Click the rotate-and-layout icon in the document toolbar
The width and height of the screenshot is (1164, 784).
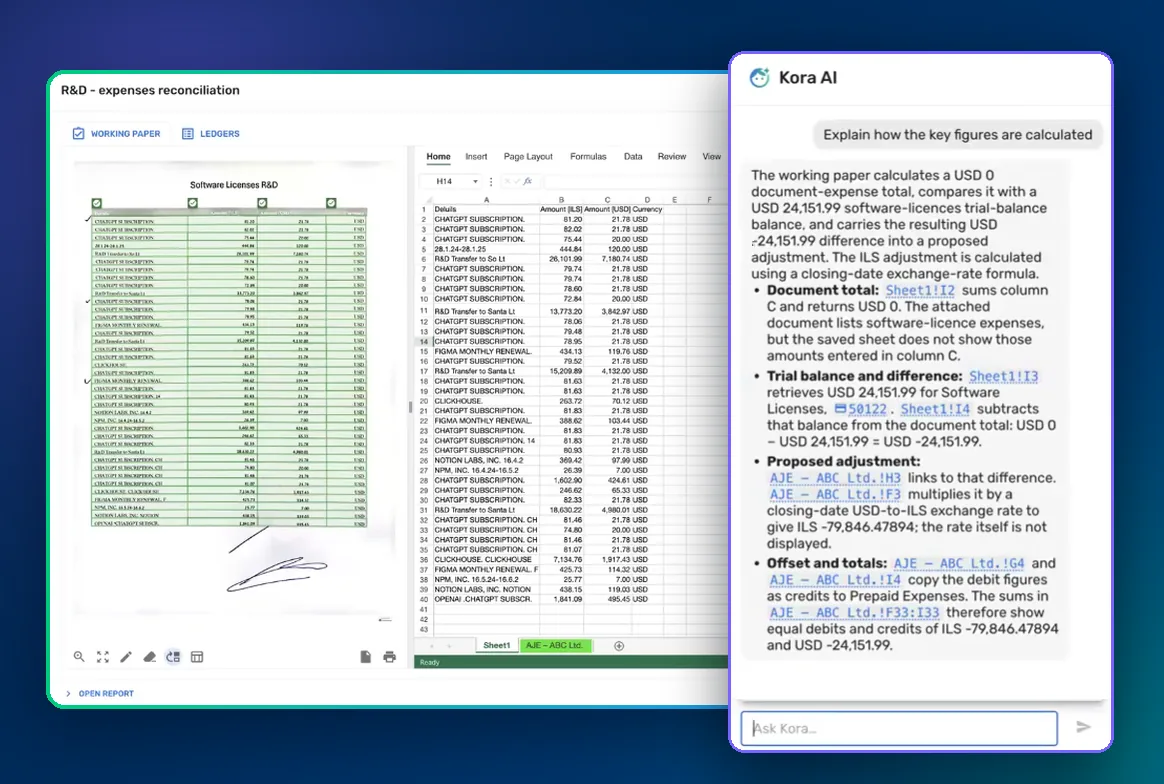173,657
